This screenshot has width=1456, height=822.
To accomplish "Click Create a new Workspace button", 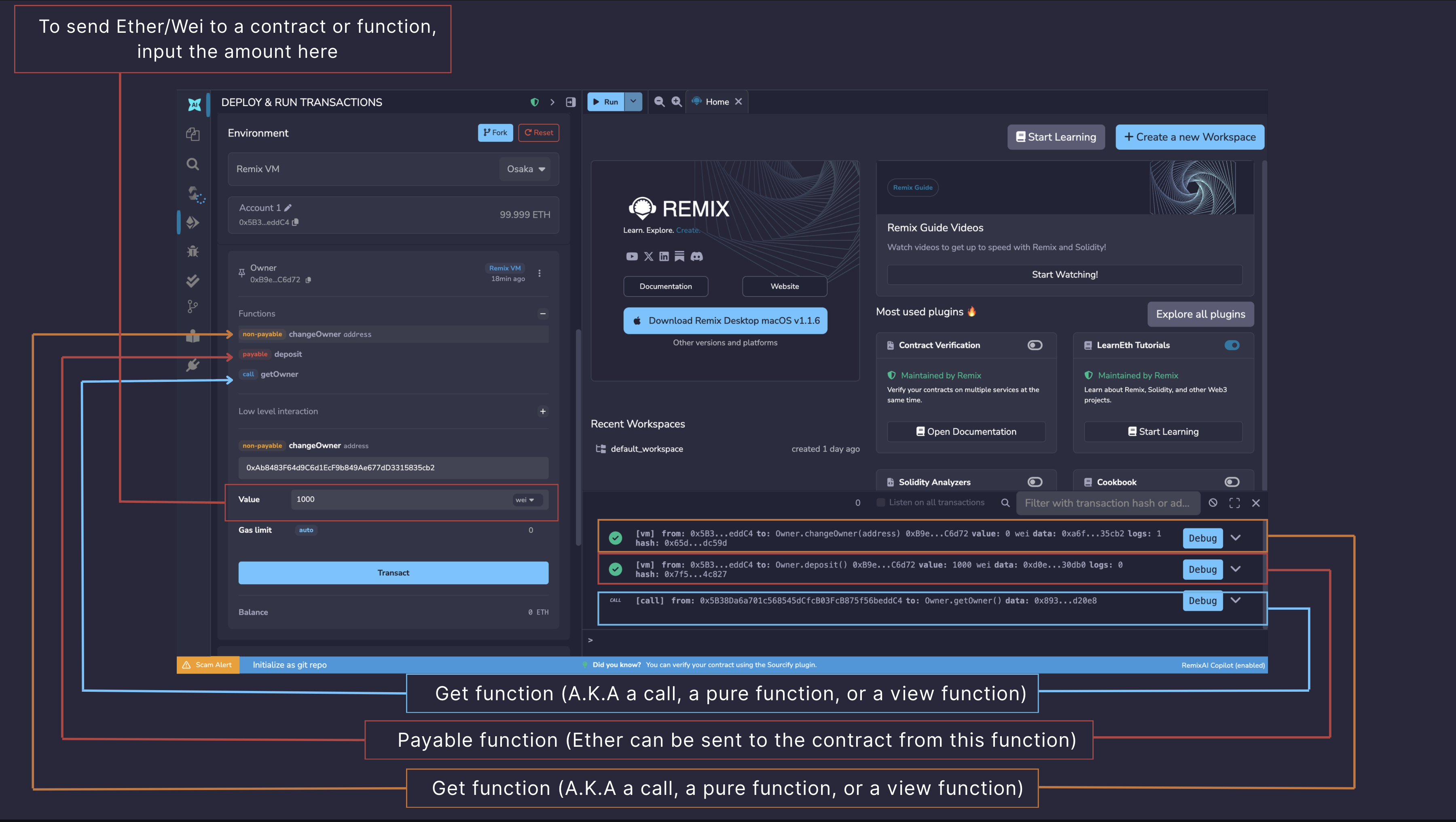I will coord(1190,138).
